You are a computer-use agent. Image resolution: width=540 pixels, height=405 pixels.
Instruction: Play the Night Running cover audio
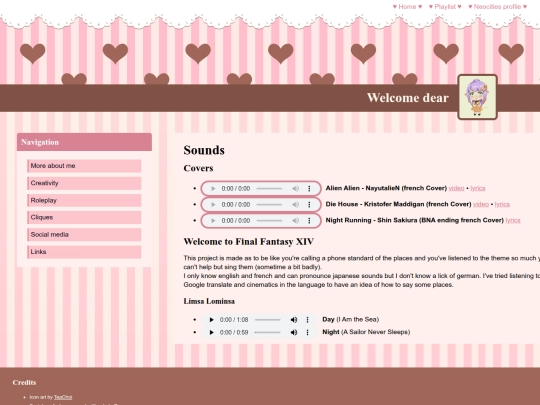click(x=213, y=221)
